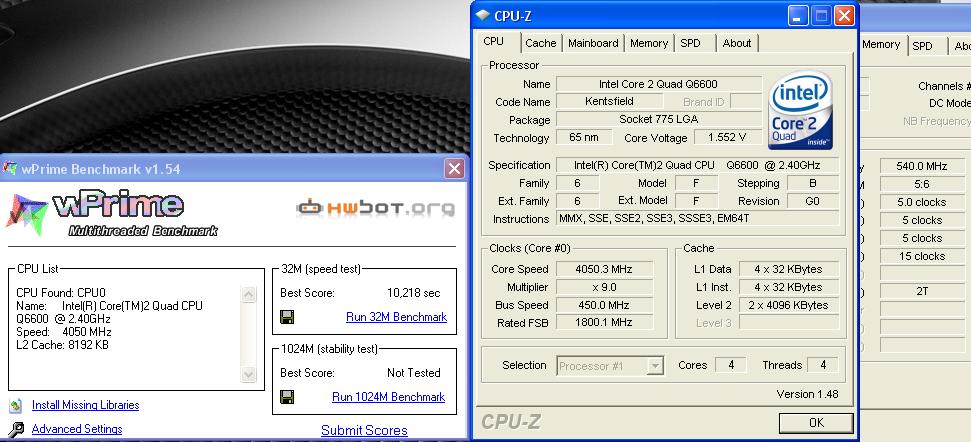
Task: Click the Package value Socket 775 LGA
Action: coord(659,119)
